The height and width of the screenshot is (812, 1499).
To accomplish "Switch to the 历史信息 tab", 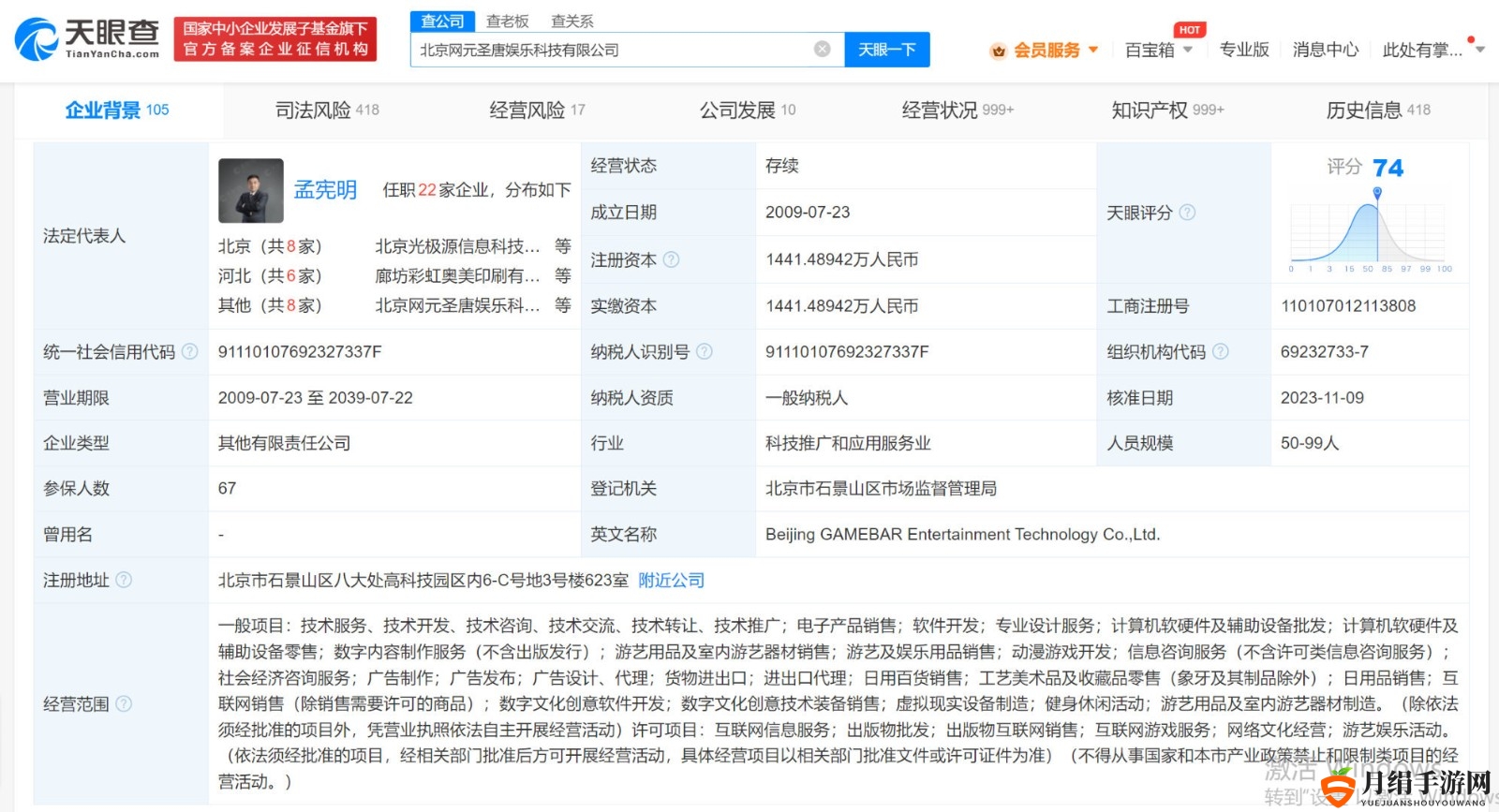I will click(1378, 111).
